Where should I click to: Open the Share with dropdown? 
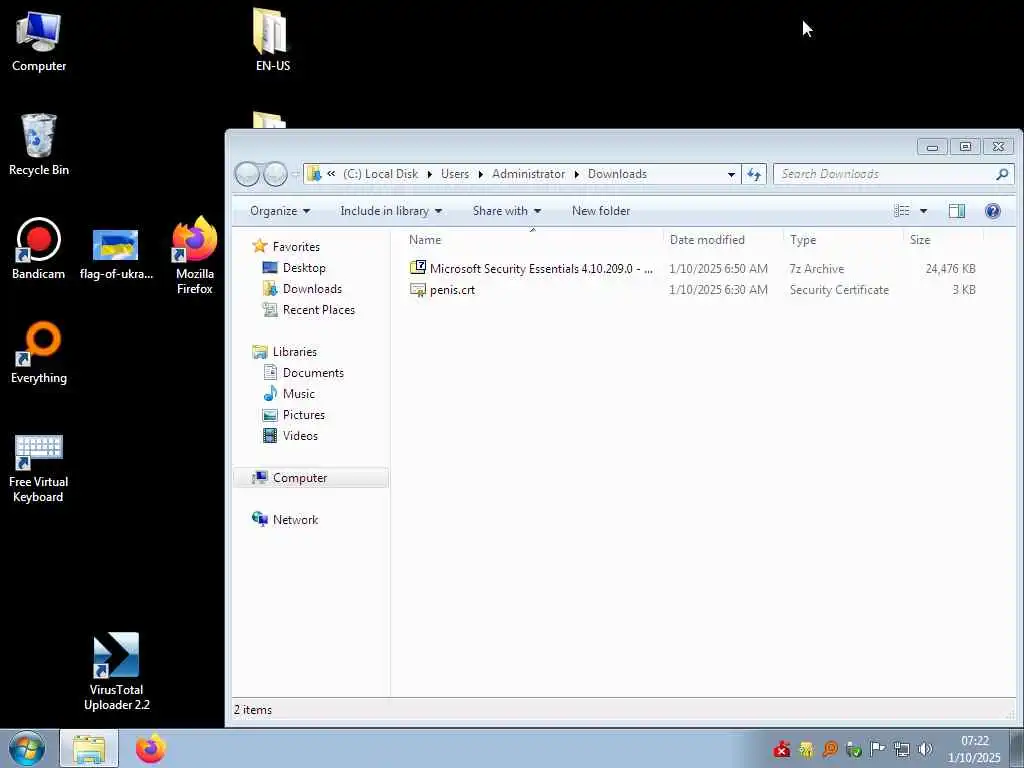(506, 210)
